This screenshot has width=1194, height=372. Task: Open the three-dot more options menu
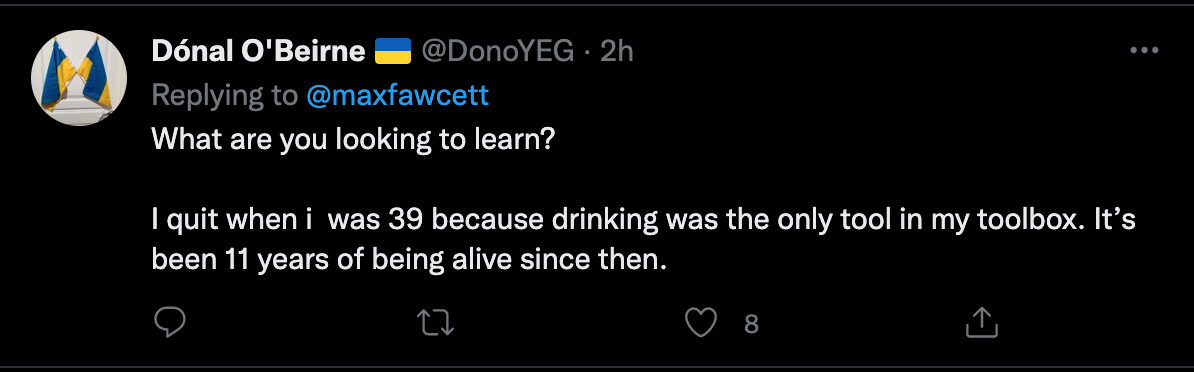pos(1144,51)
